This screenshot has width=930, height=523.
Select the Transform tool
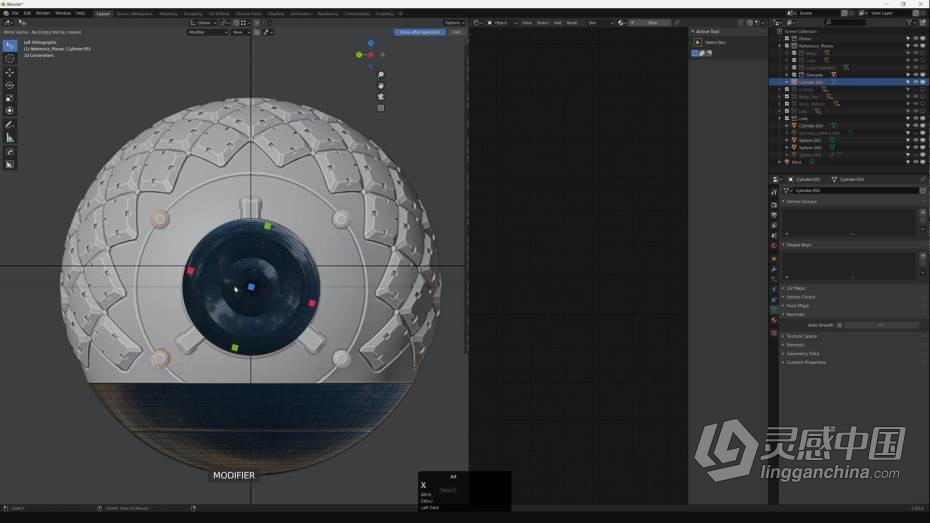[x=10, y=111]
